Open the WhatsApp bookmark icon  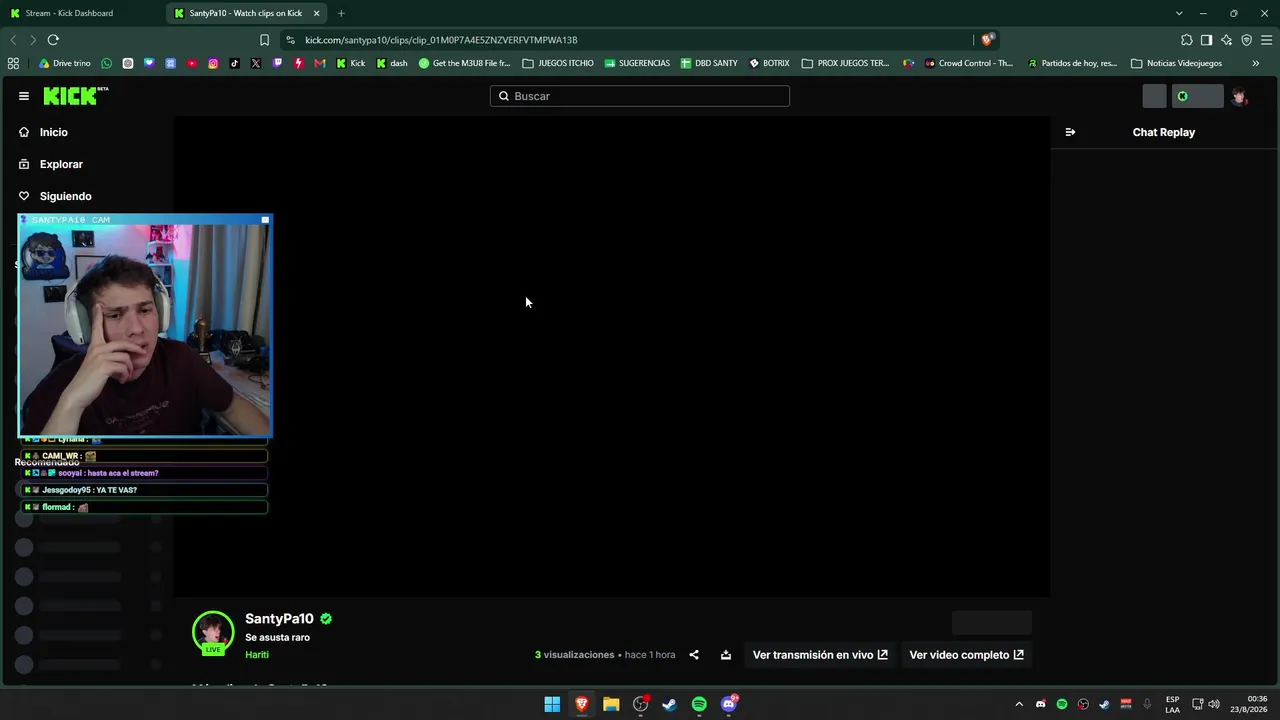(107, 63)
